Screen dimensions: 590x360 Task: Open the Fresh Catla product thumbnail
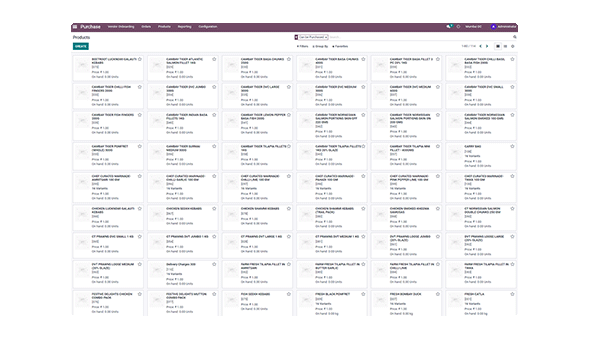(x=455, y=300)
